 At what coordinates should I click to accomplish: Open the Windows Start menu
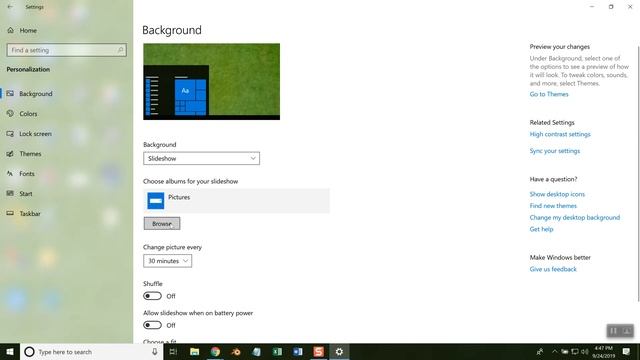pos(10,352)
